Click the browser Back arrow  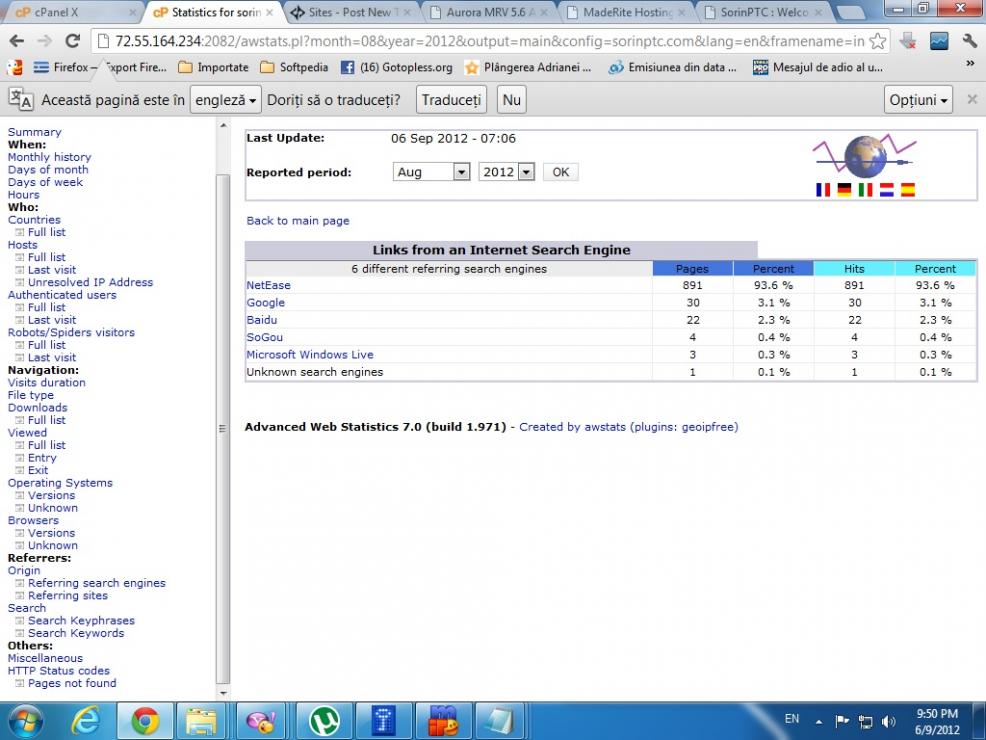coord(17,41)
